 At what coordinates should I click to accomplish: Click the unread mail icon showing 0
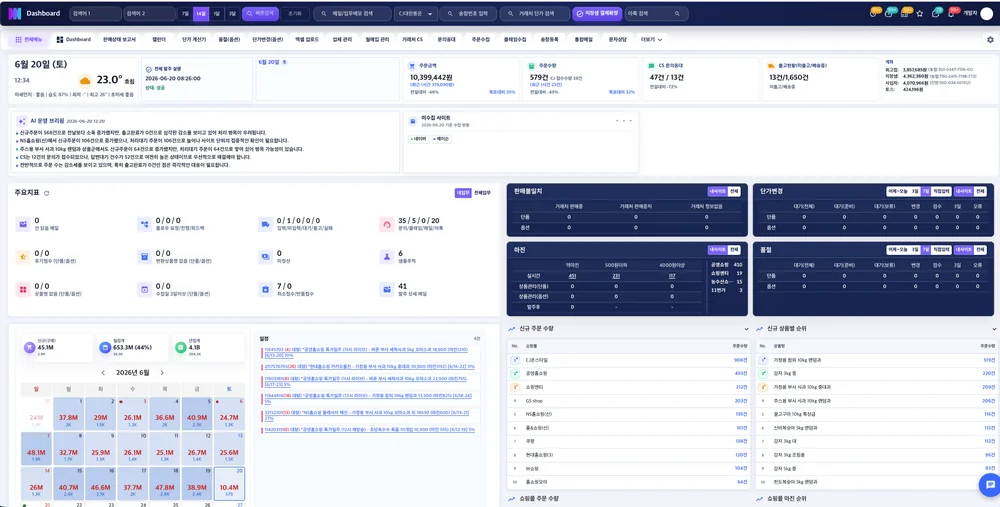(23, 224)
